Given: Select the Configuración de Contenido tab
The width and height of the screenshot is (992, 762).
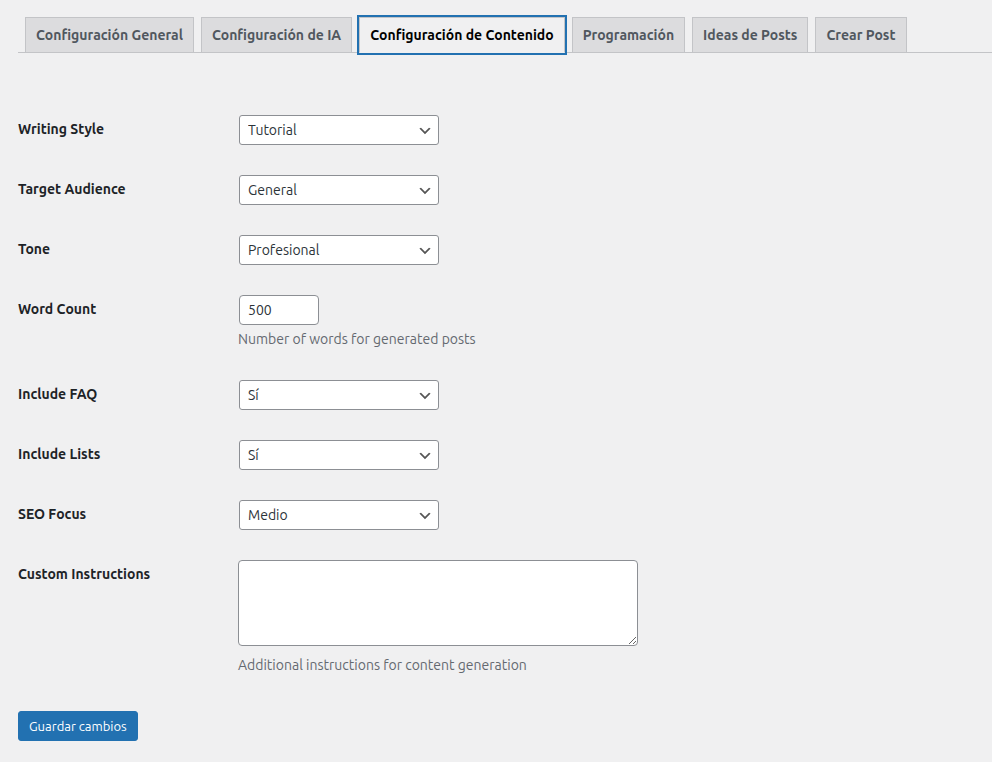Looking at the screenshot, I should (461, 35).
